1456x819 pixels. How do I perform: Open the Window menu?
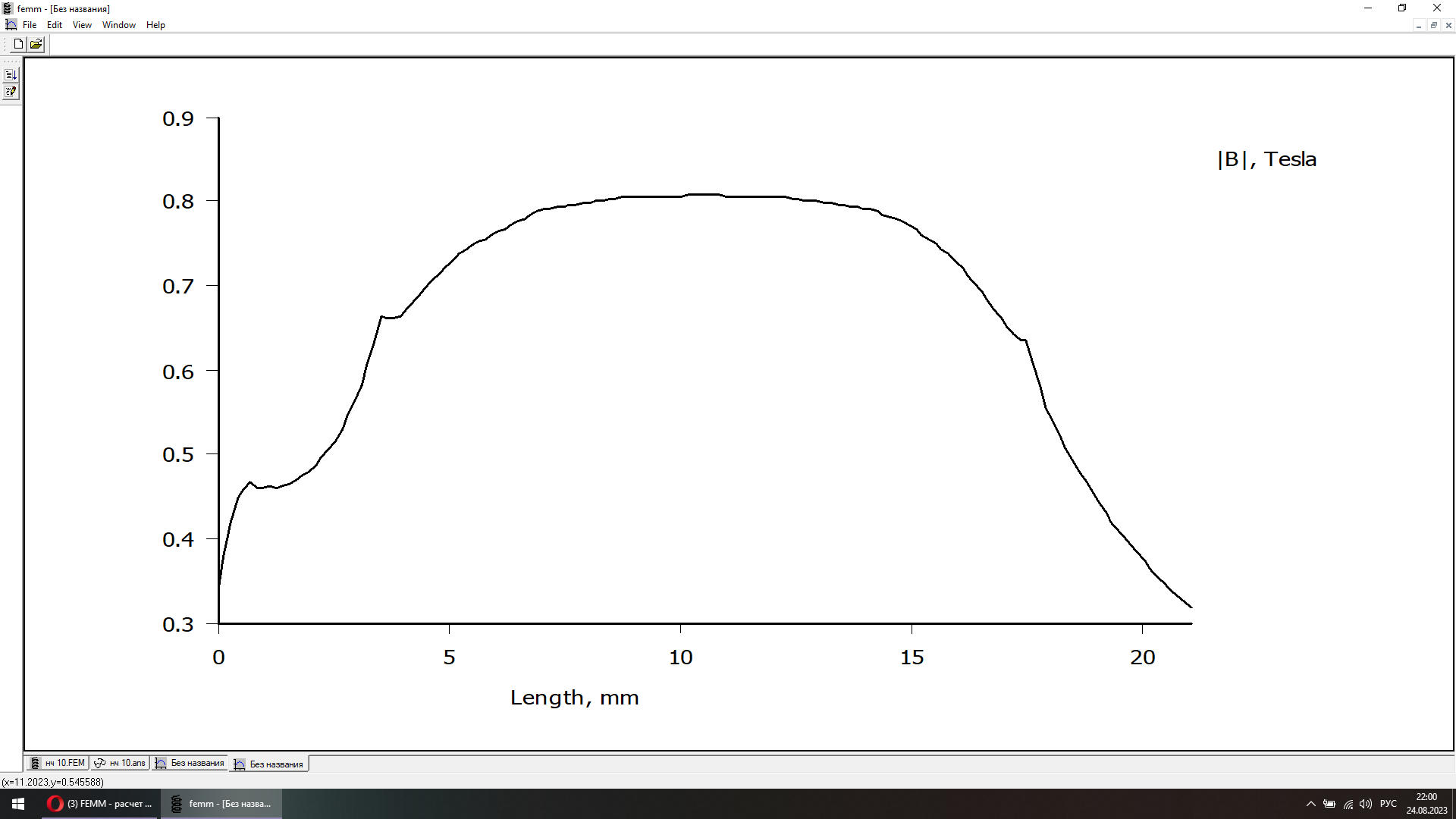[119, 25]
